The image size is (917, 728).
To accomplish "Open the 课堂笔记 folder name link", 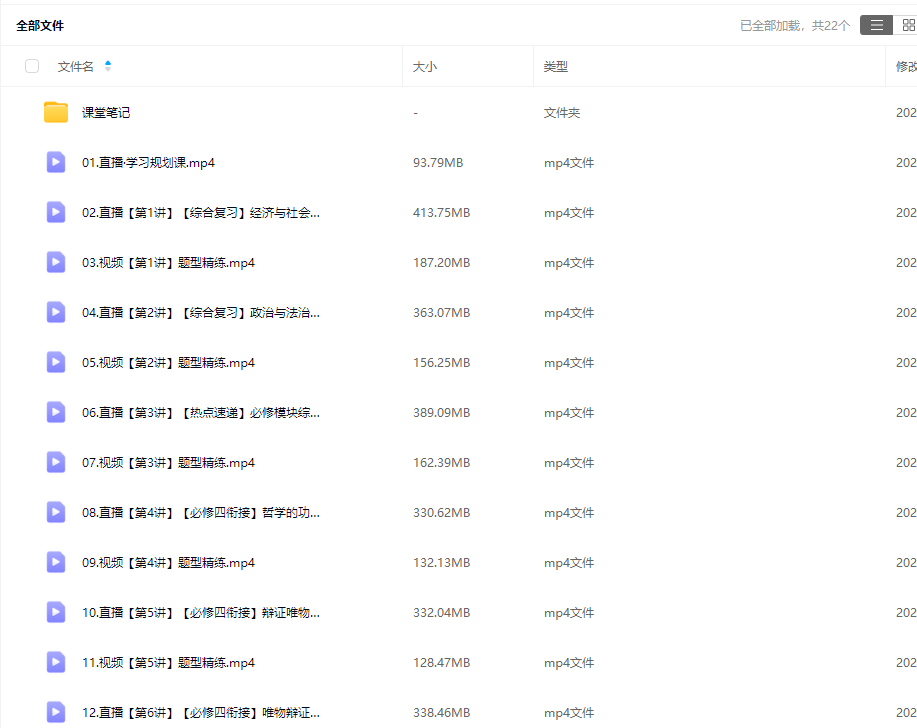I will coord(106,113).
